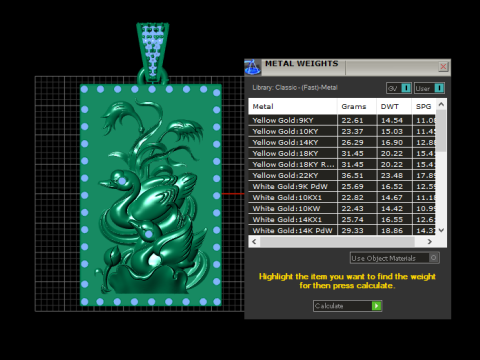This screenshot has height=360, width=480.
Task: Click the horizontal scroll left arrow
Action: click(x=254, y=241)
